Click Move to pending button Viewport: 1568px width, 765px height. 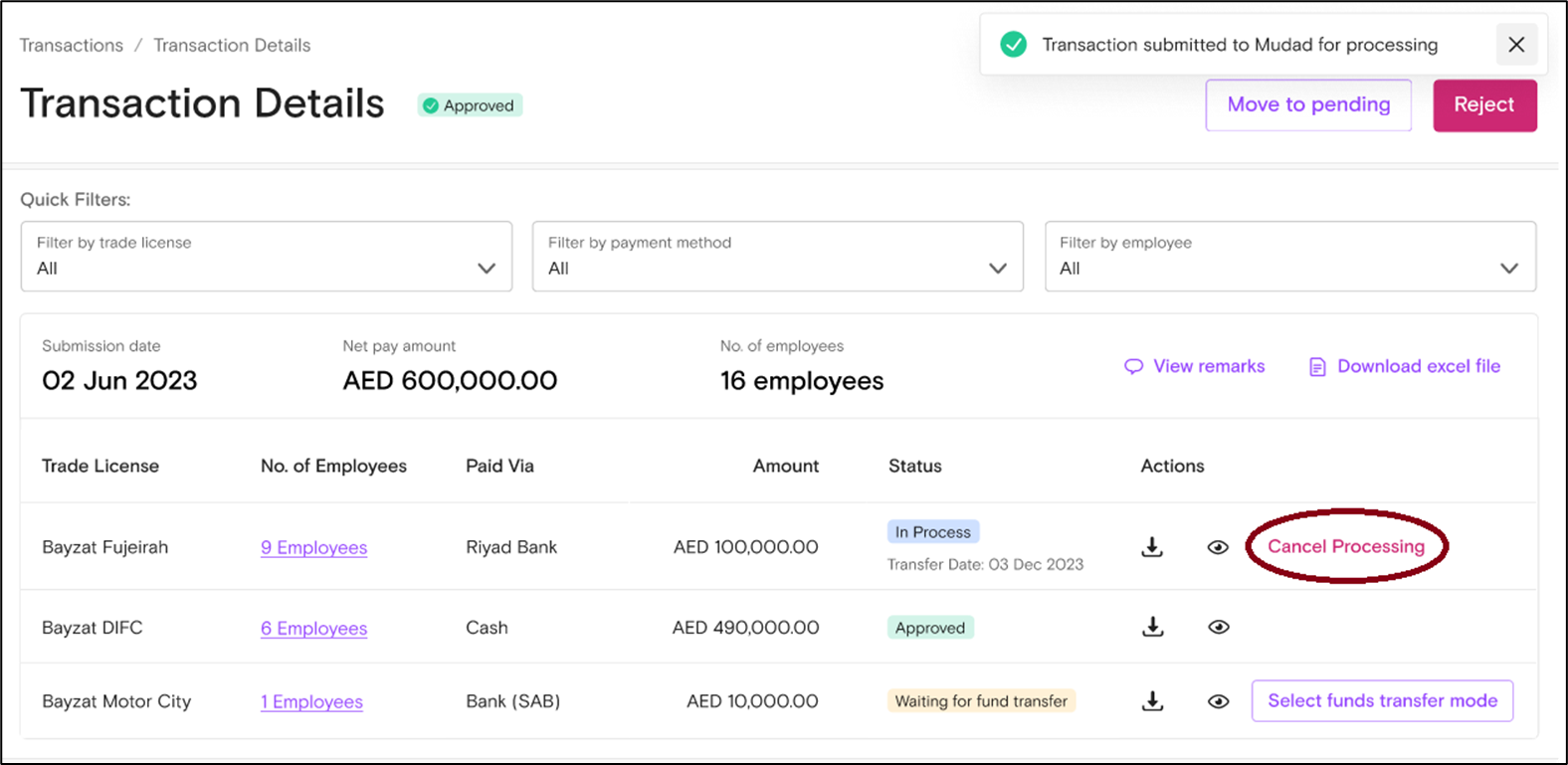point(1308,105)
